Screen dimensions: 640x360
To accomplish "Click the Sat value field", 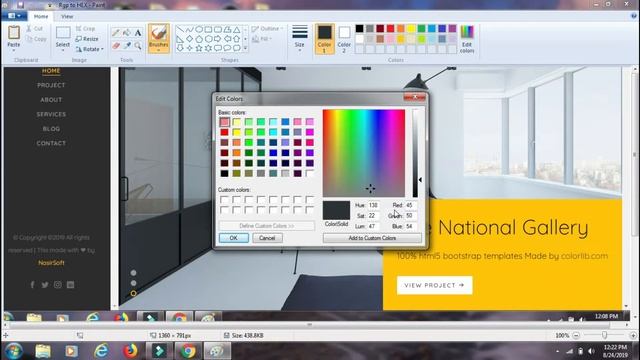I will (x=373, y=216).
